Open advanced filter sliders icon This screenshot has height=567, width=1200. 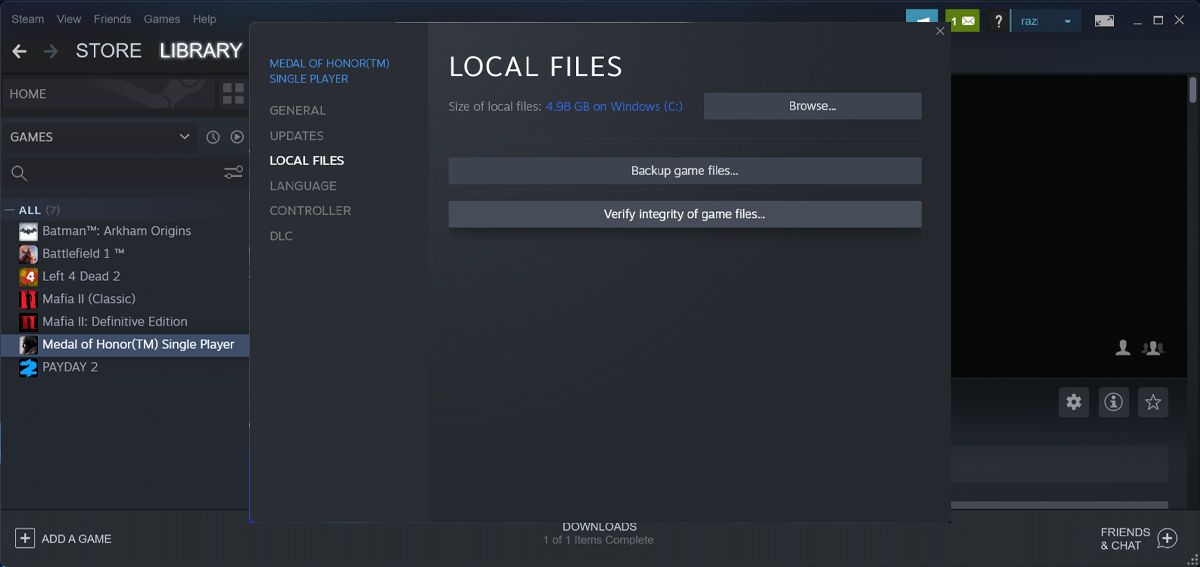coord(233,173)
